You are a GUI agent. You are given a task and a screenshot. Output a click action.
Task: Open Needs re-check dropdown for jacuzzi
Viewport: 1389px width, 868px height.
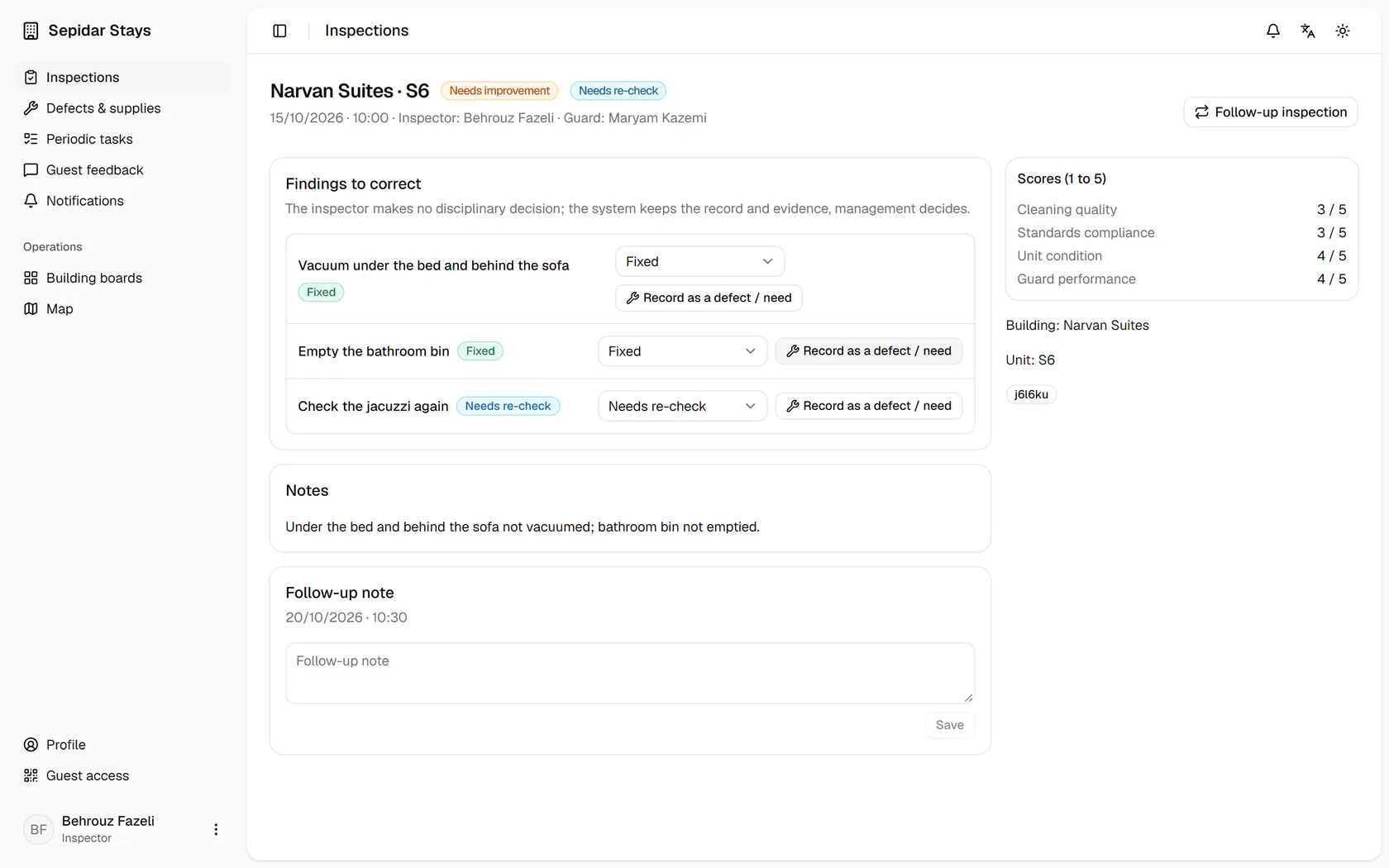pyautogui.click(x=682, y=406)
